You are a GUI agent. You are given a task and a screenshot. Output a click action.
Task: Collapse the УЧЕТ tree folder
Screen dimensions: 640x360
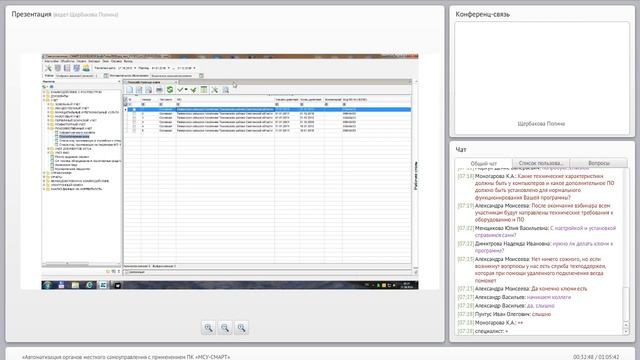[44, 100]
